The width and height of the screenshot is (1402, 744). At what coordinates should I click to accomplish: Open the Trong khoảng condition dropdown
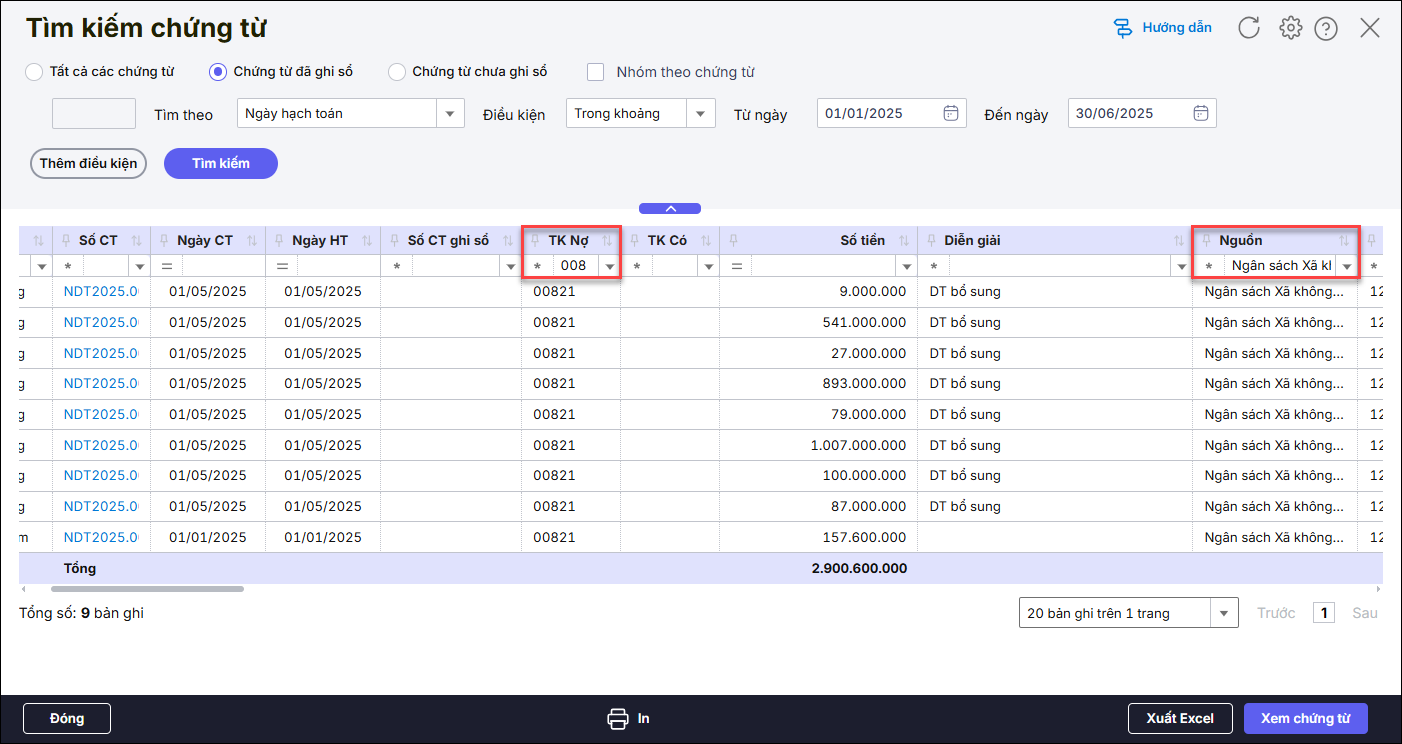[x=701, y=113]
